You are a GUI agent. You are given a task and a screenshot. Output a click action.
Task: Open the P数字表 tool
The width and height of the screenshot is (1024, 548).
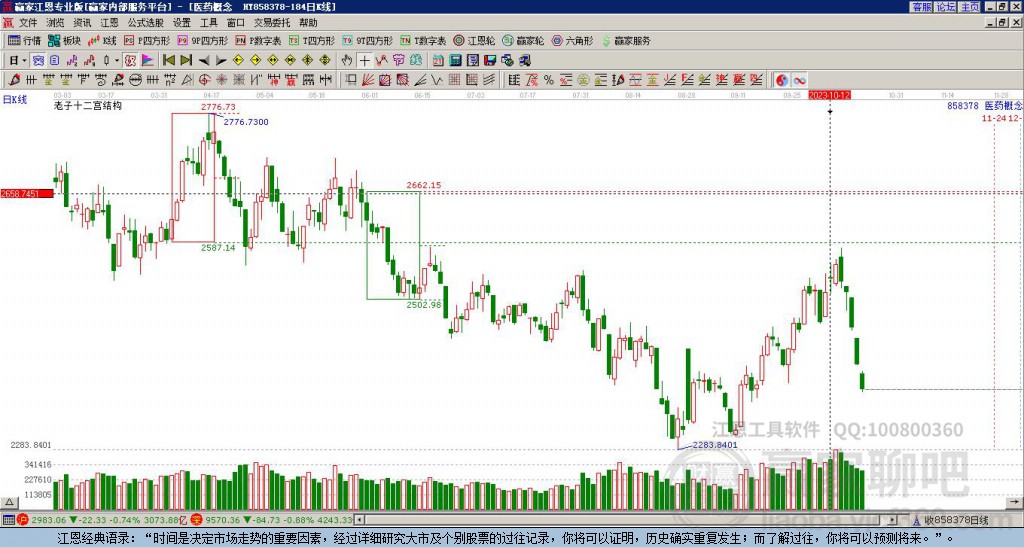[258, 40]
